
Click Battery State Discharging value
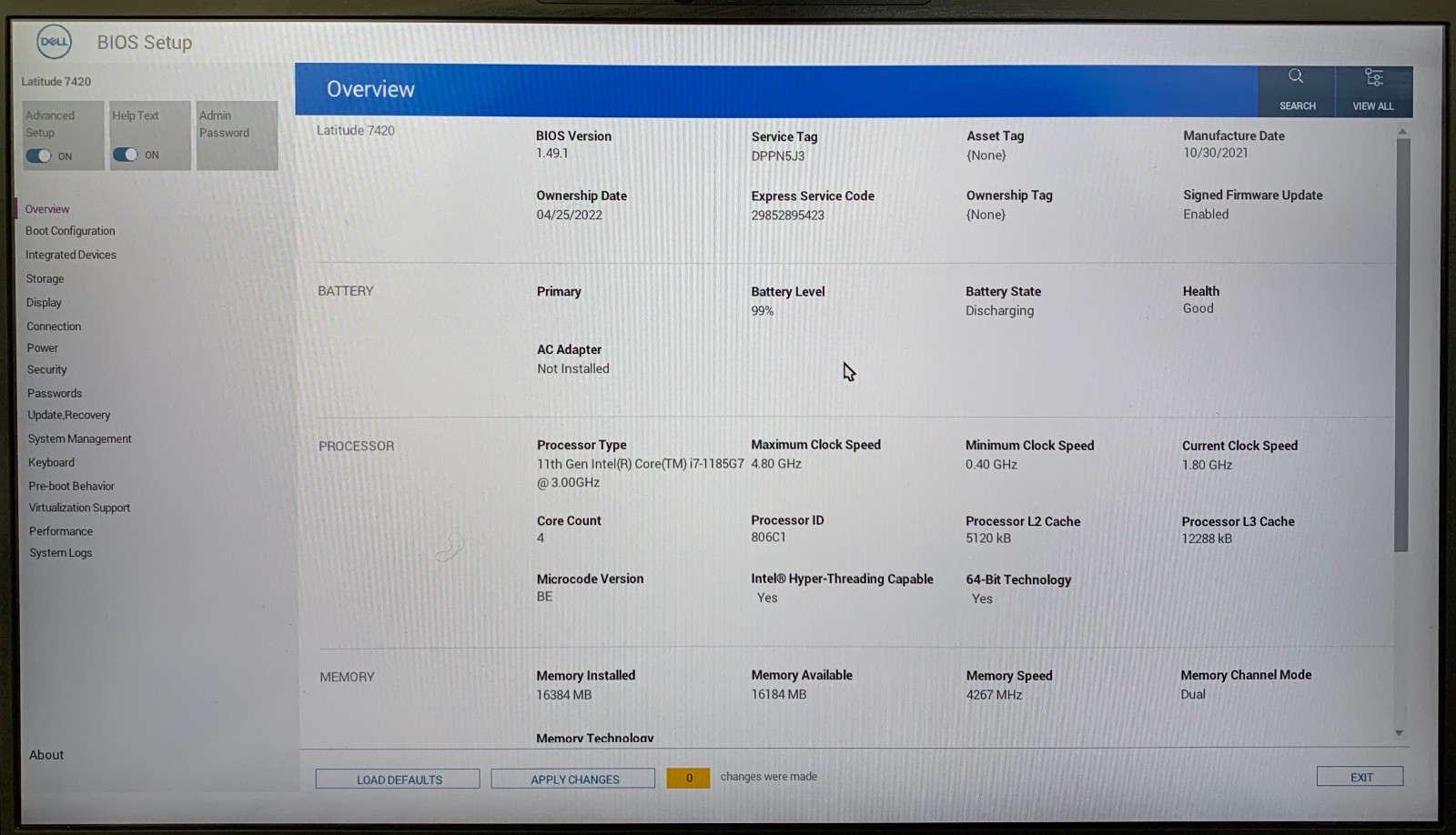coord(1000,310)
